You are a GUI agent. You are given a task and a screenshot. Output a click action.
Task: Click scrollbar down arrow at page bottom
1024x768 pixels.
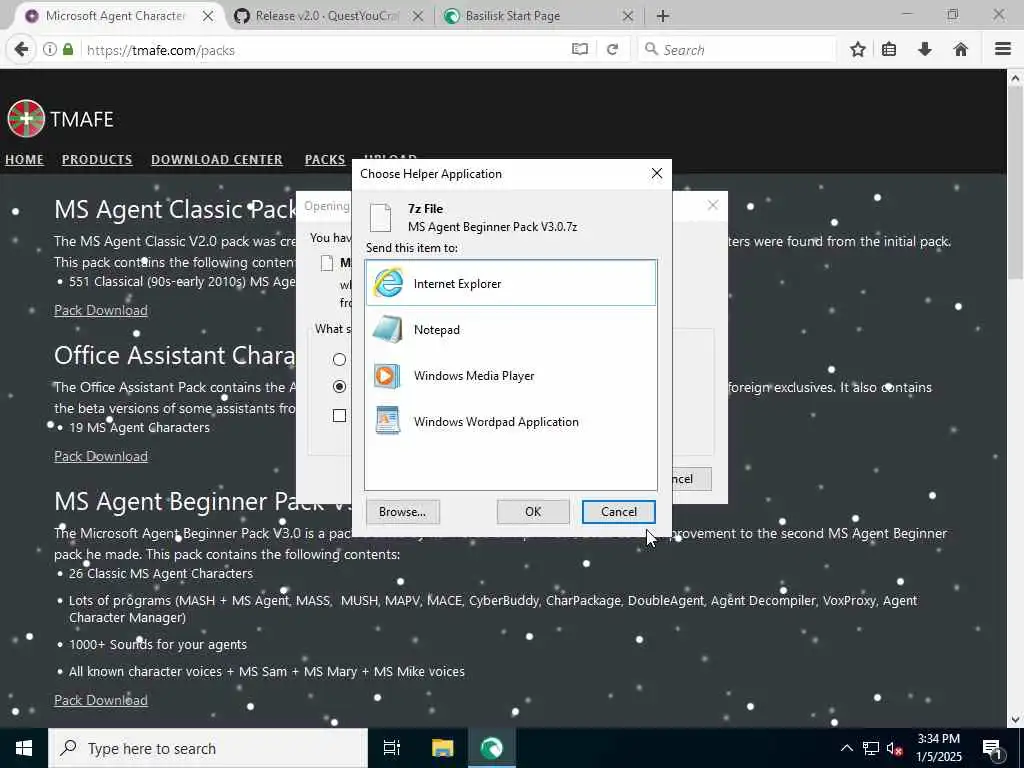[x=1015, y=720]
